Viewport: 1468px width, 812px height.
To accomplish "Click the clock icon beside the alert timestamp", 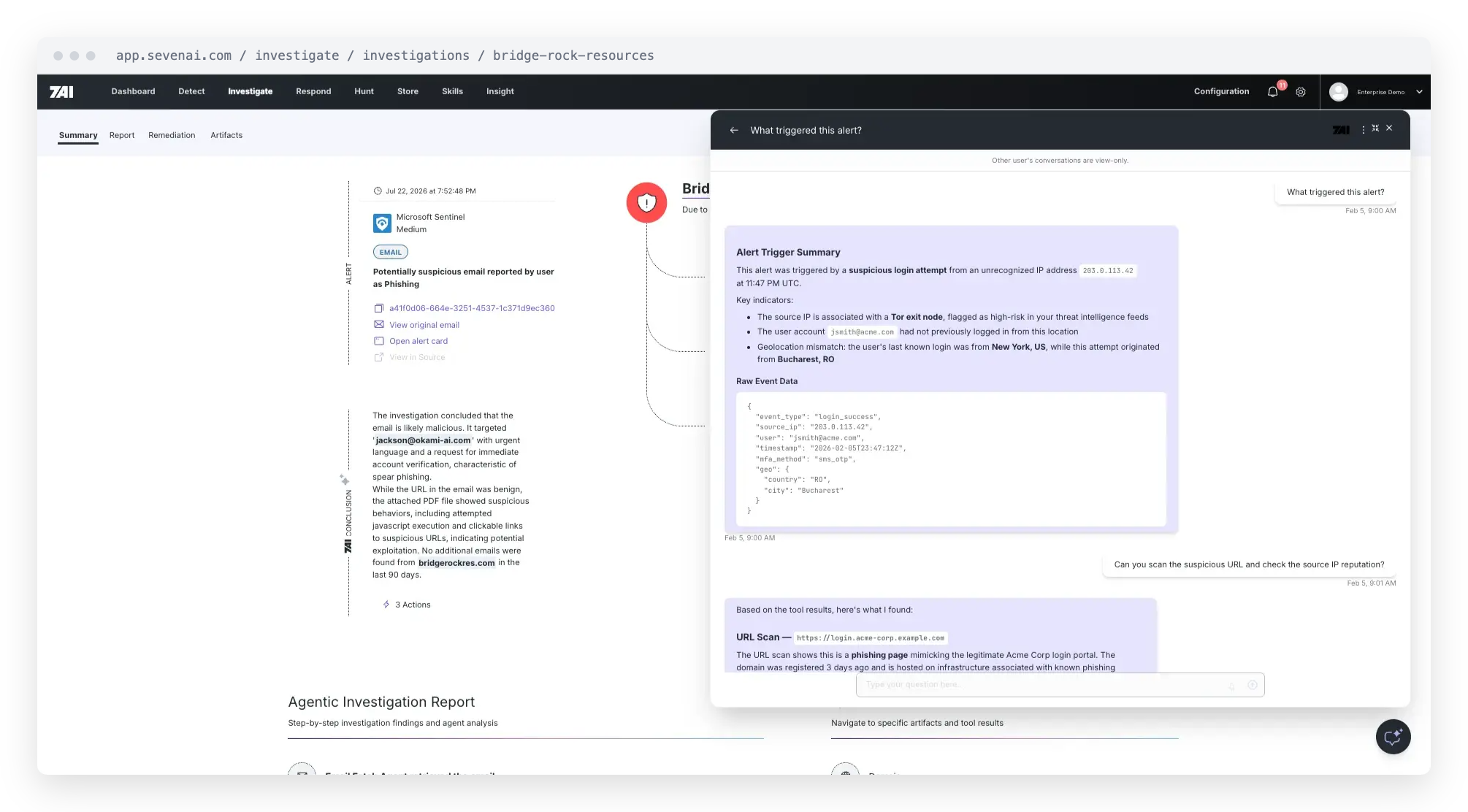I will (378, 191).
